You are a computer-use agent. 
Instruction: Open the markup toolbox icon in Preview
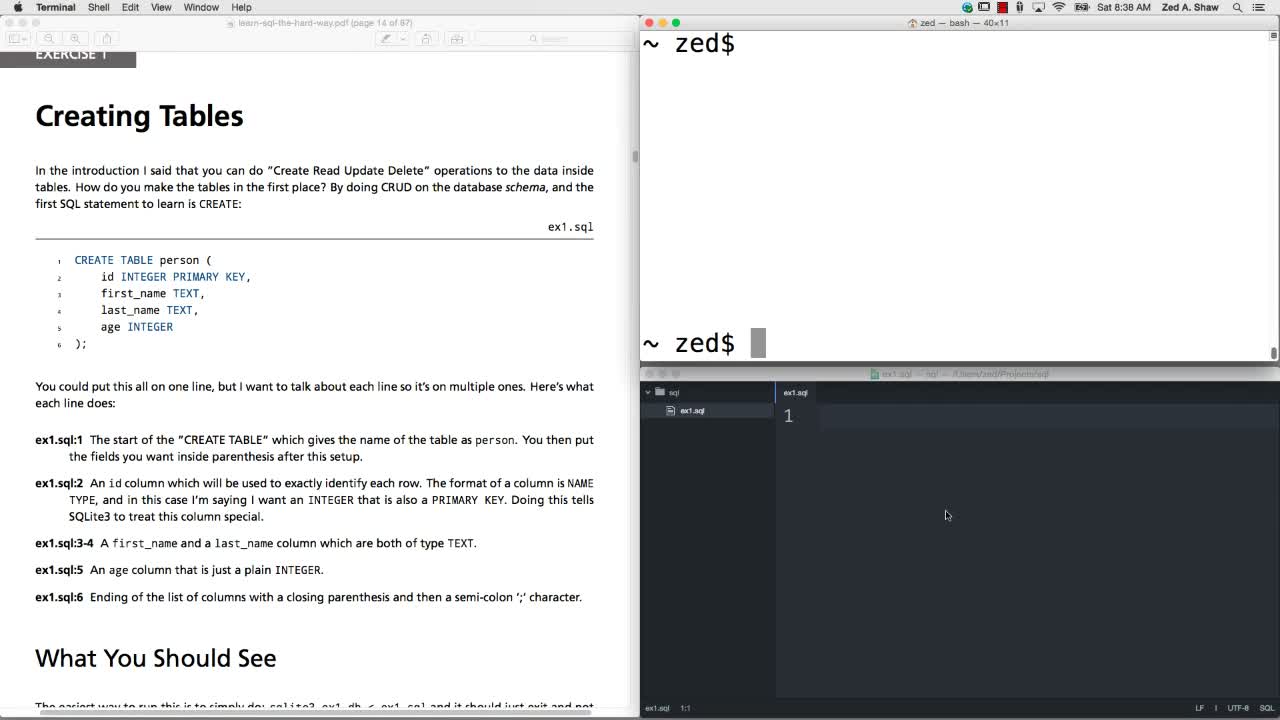(x=457, y=39)
